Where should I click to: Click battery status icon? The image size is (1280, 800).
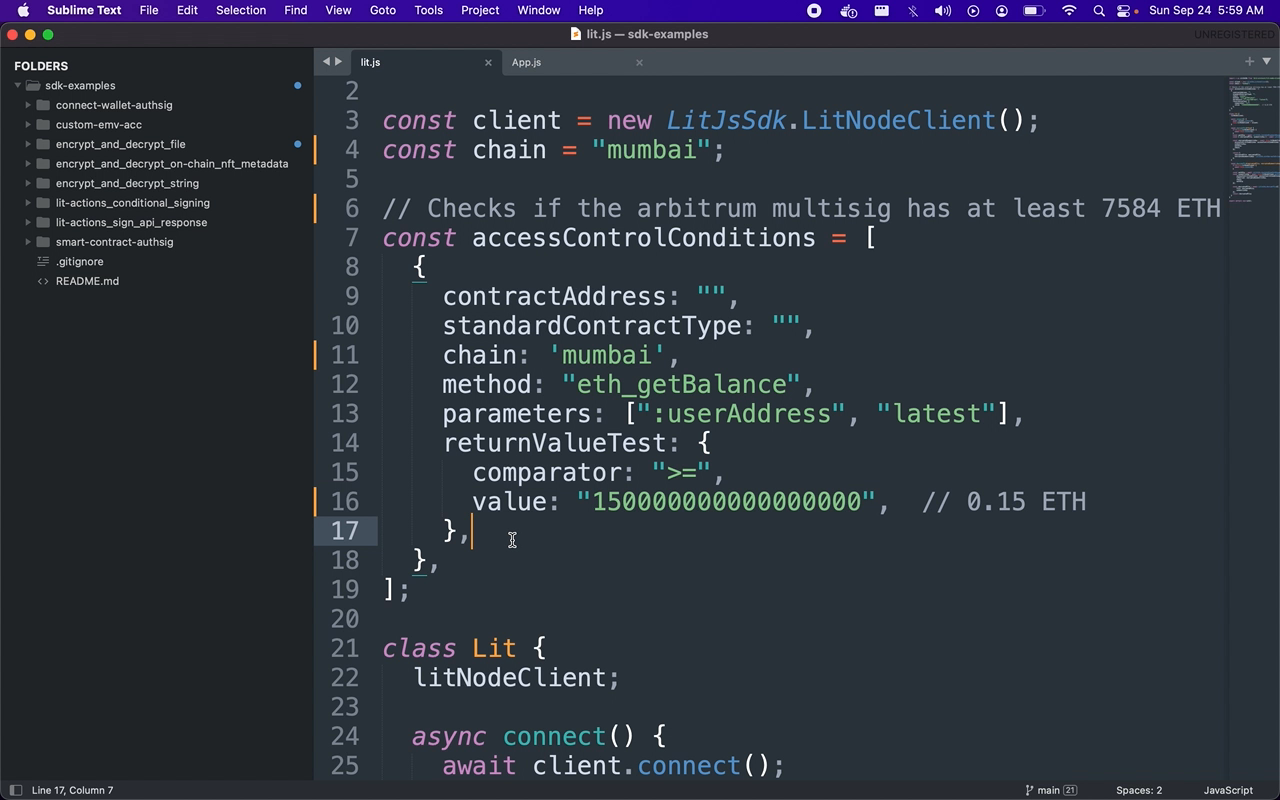click(x=1034, y=10)
